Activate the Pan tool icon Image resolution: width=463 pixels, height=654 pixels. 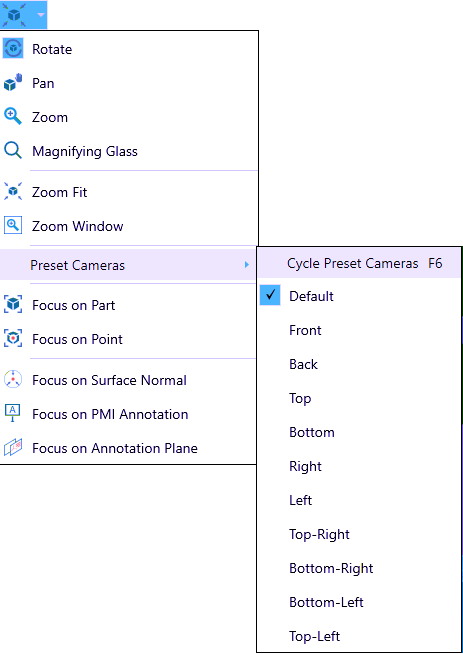click(13, 83)
